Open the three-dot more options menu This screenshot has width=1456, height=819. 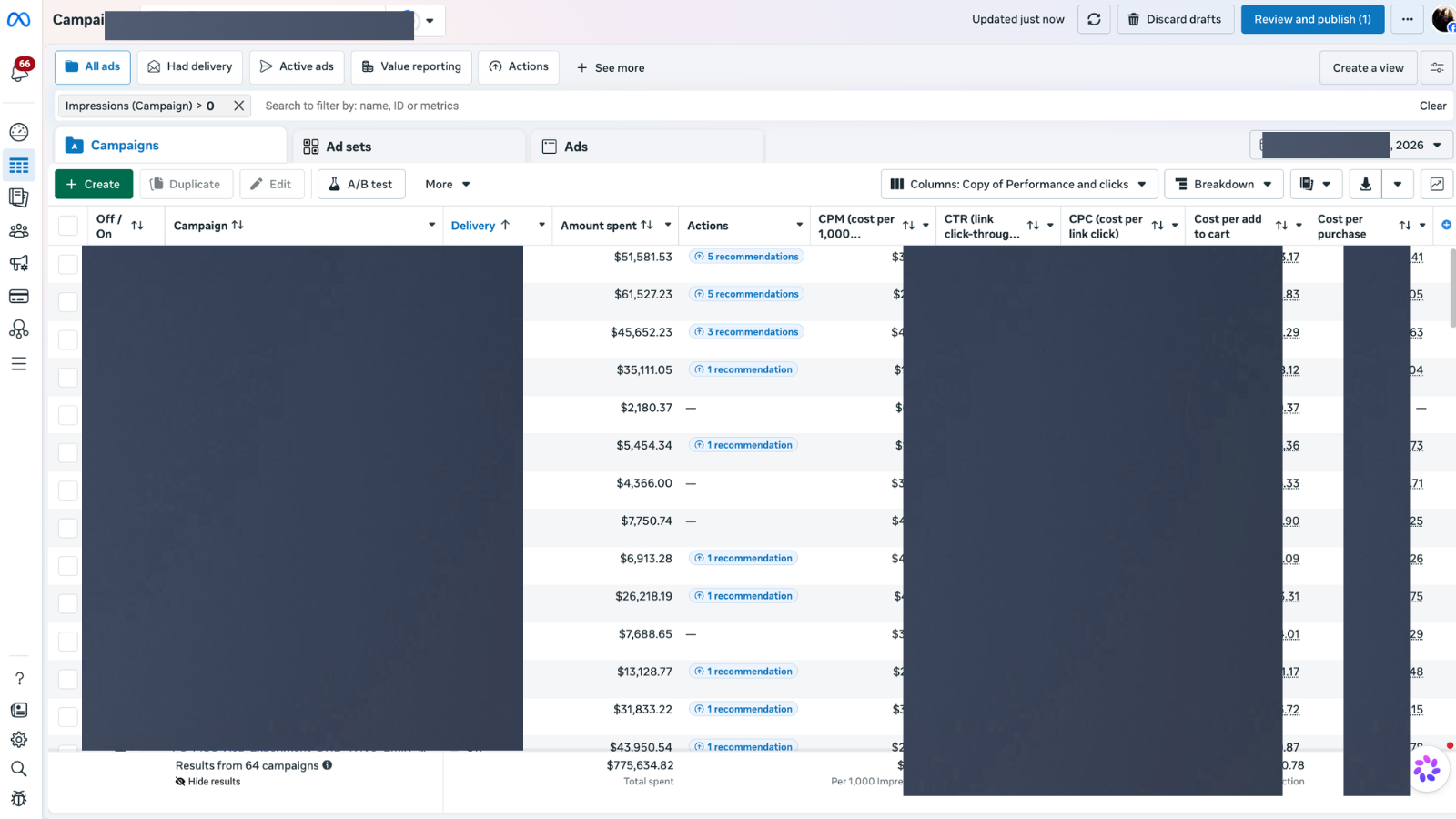click(x=1407, y=19)
